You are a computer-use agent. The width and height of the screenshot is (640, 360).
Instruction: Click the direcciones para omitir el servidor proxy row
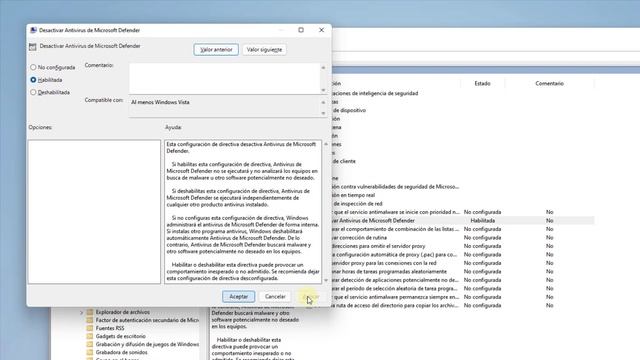point(463,246)
